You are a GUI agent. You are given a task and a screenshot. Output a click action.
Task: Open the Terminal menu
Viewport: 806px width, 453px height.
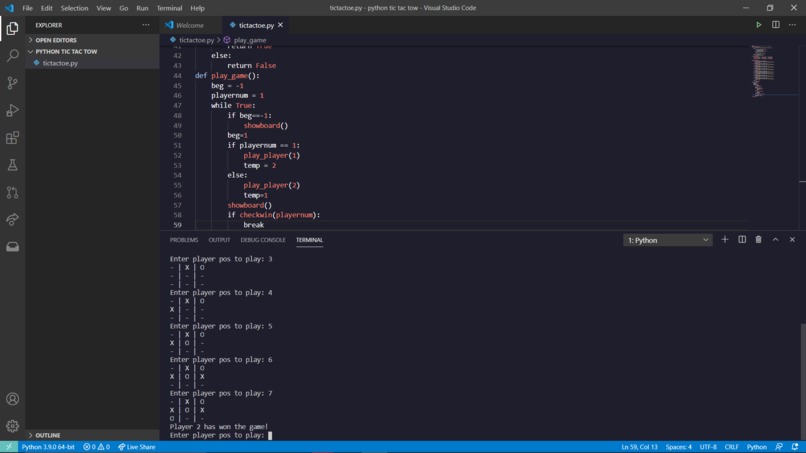[169, 8]
